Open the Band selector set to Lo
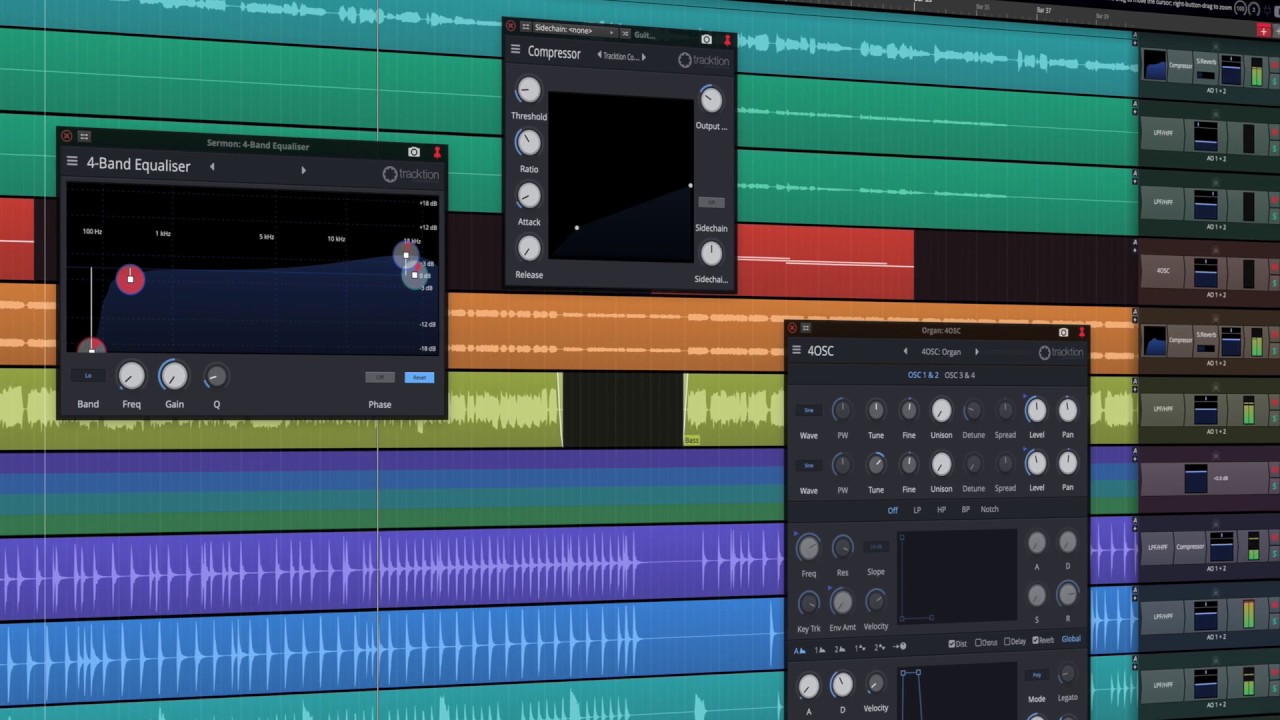The width and height of the screenshot is (1280, 720). pos(88,376)
